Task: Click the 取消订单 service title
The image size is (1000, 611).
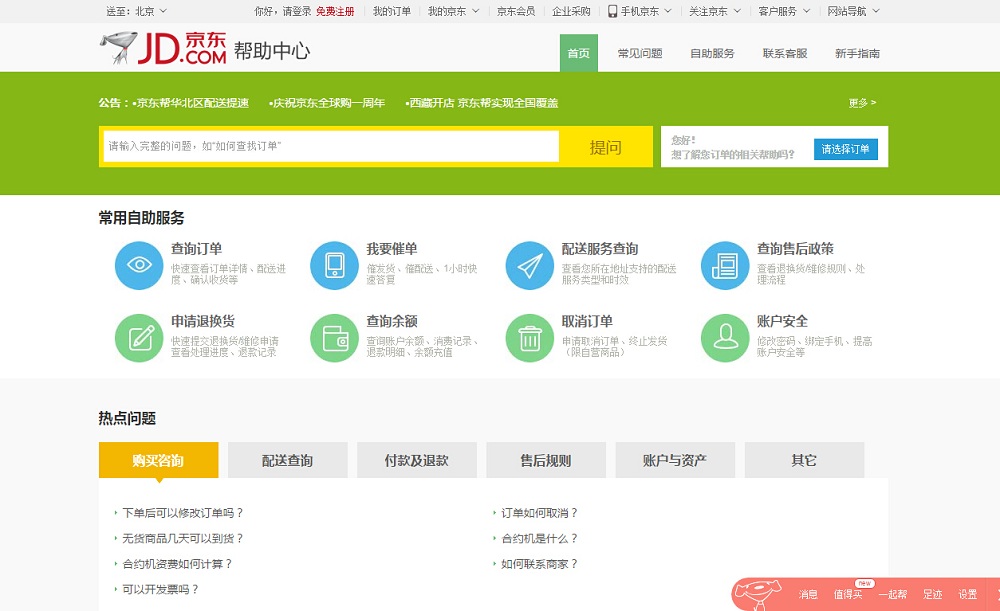Action: [587, 321]
